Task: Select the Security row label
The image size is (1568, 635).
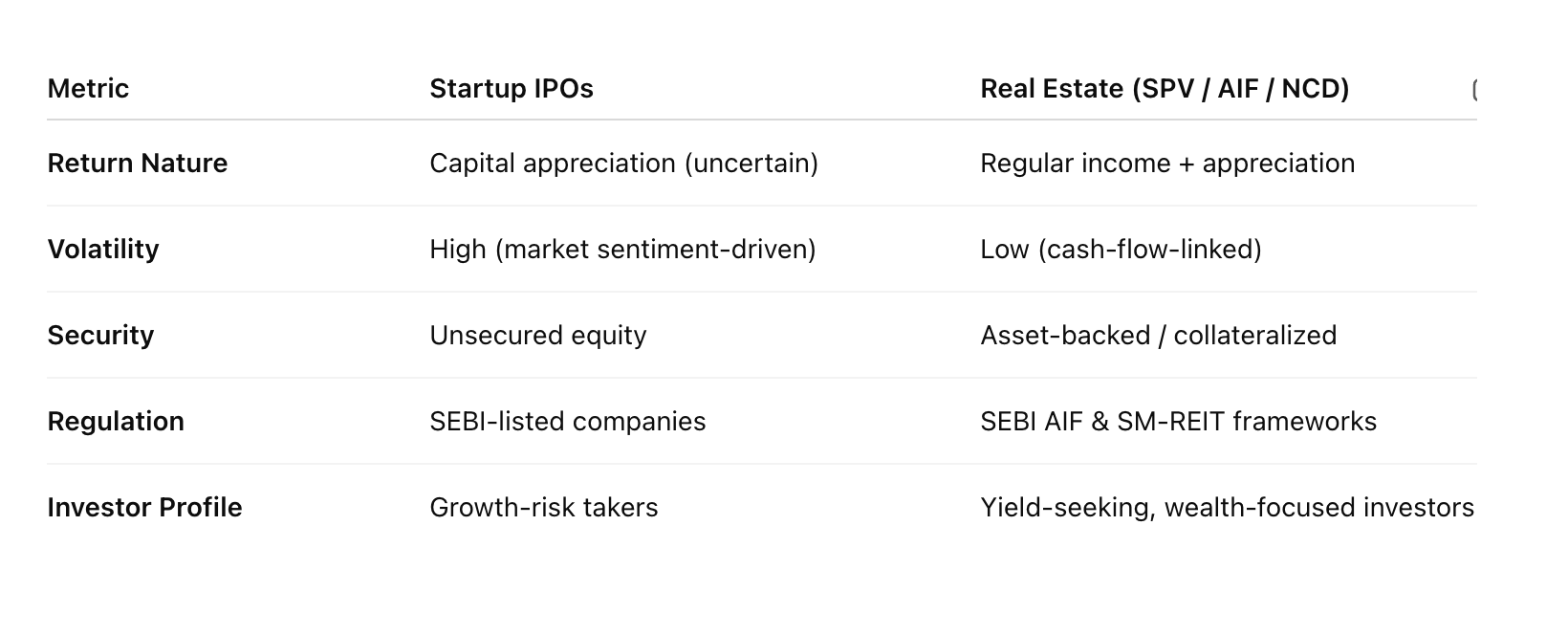Action: [100, 336]
